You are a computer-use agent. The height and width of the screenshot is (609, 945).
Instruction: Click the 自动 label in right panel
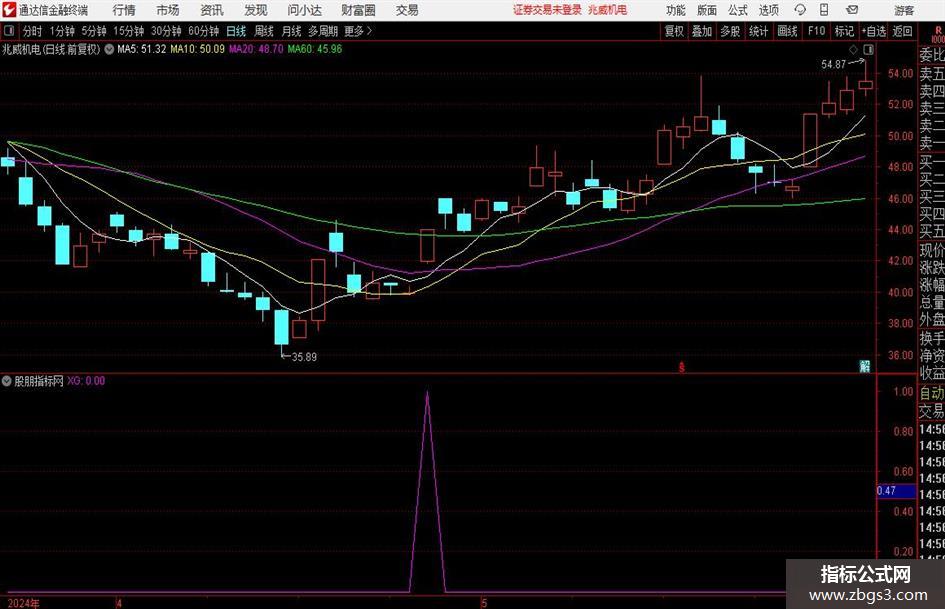(932, 394)
